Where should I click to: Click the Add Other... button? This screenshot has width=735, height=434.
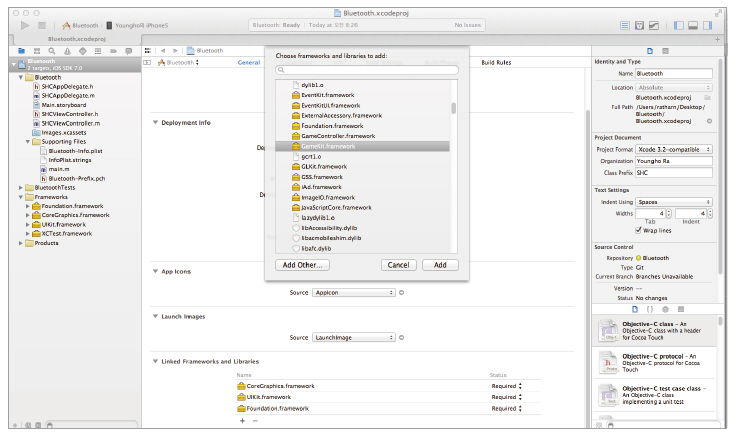(x=304, y=265)
